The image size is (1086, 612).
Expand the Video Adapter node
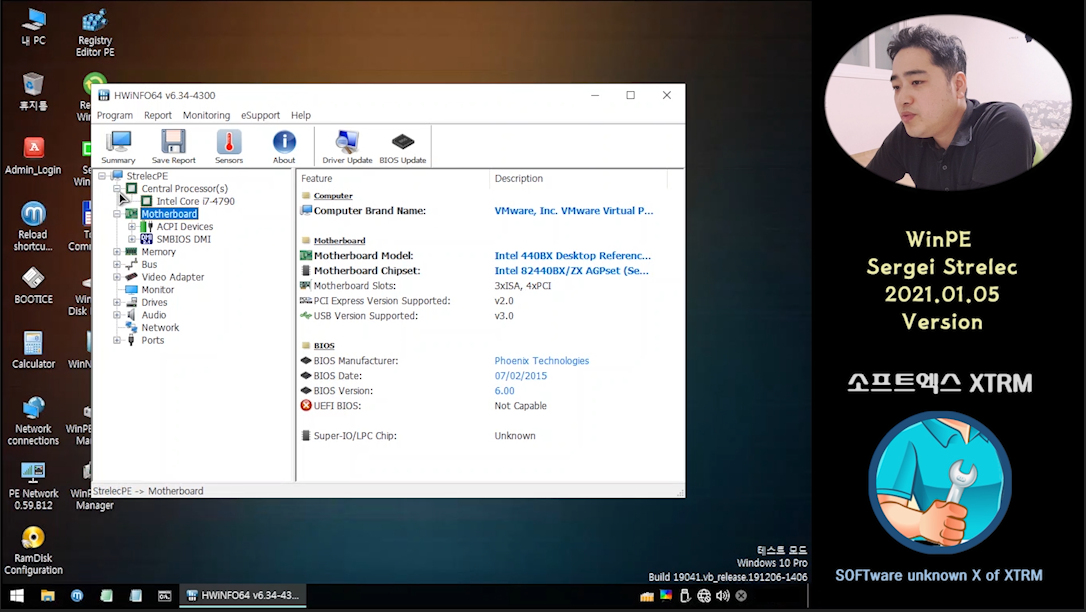coord(117,277)
